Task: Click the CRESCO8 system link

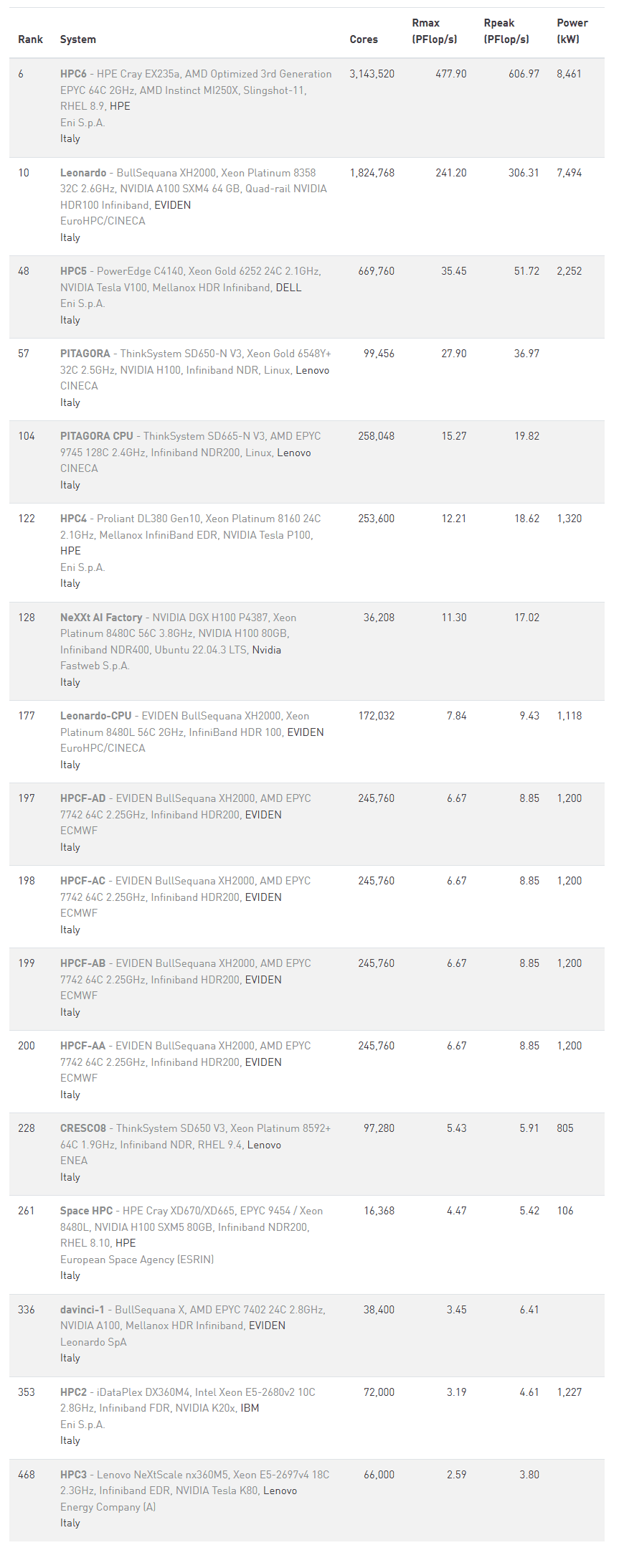Action: click(83, 1128)
